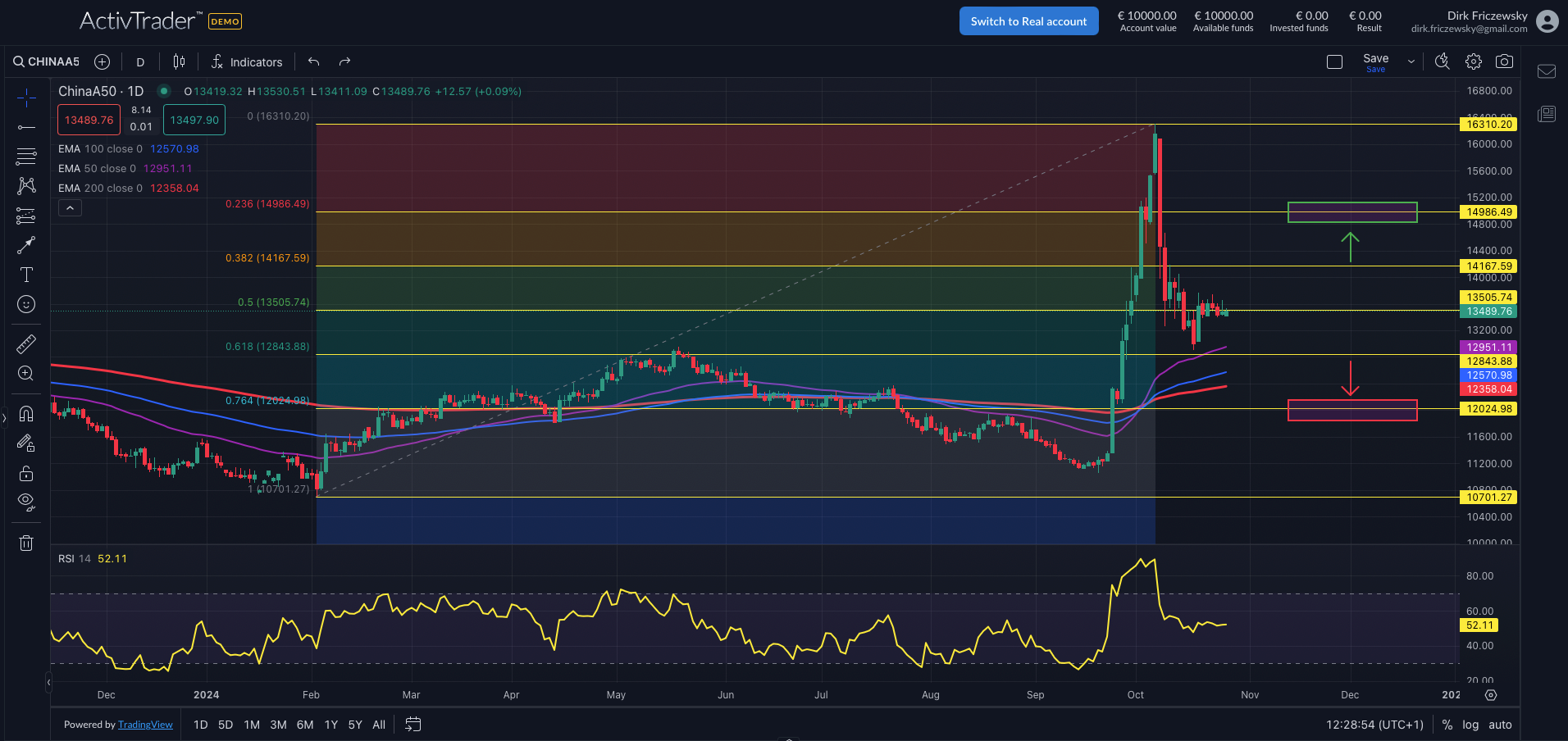Image resolution: width=1568 pixels, height=741 pixels.
Task: Click Switch to Real account button
Action: [1028, 21]
